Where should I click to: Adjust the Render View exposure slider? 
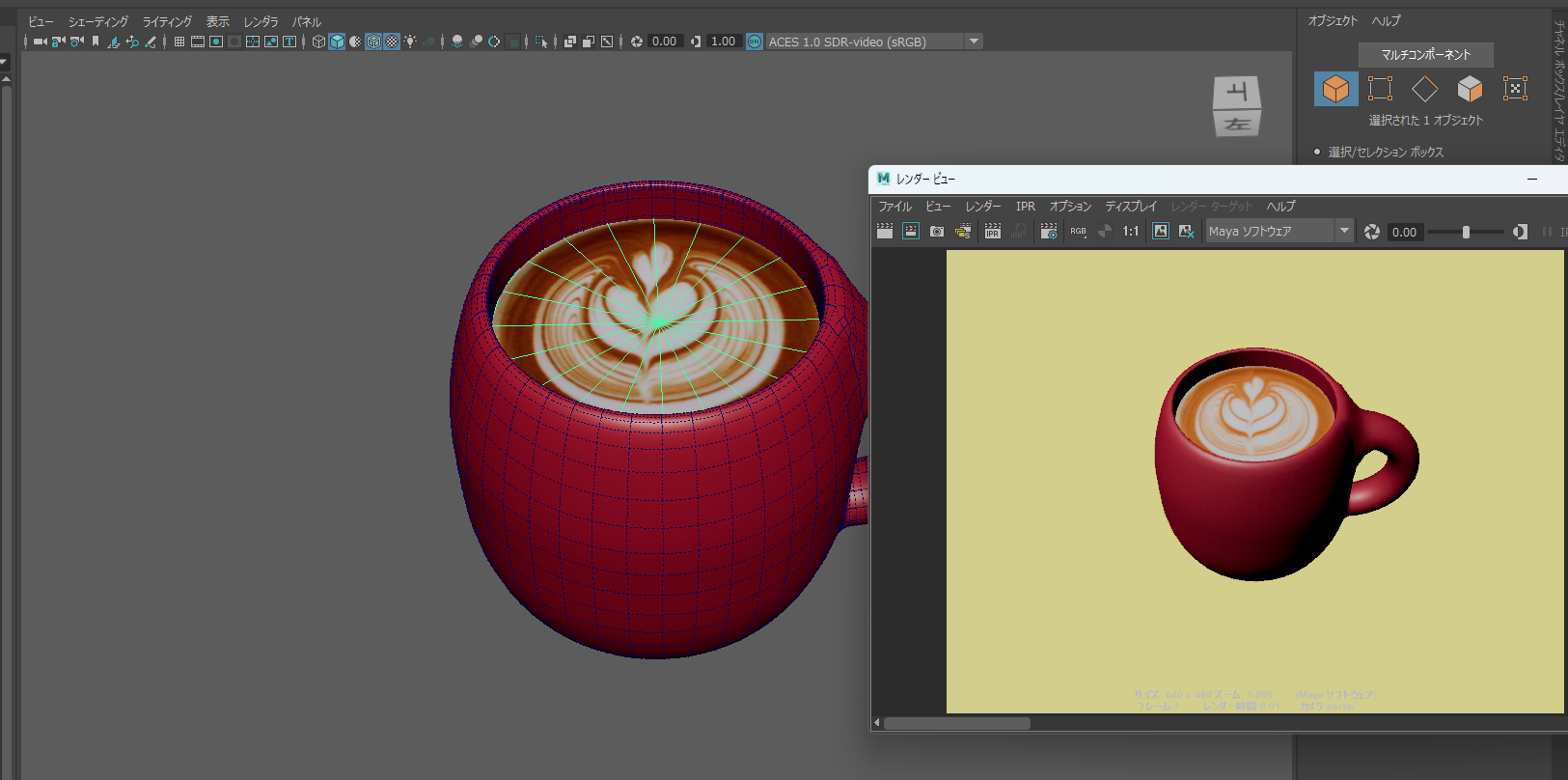click(x=1466, y=232)
